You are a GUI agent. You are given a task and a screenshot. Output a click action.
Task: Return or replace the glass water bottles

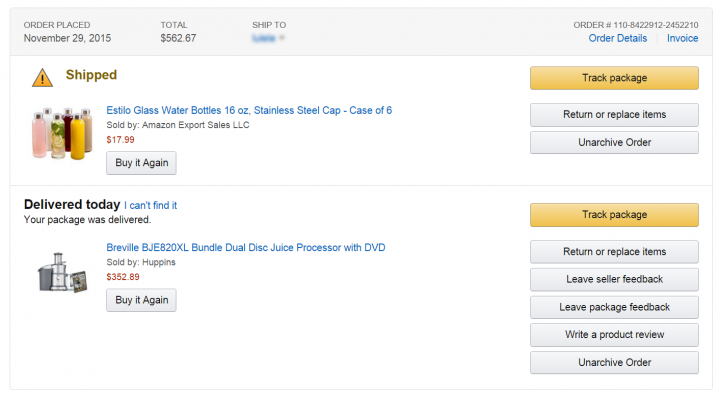tap(614, 115)
